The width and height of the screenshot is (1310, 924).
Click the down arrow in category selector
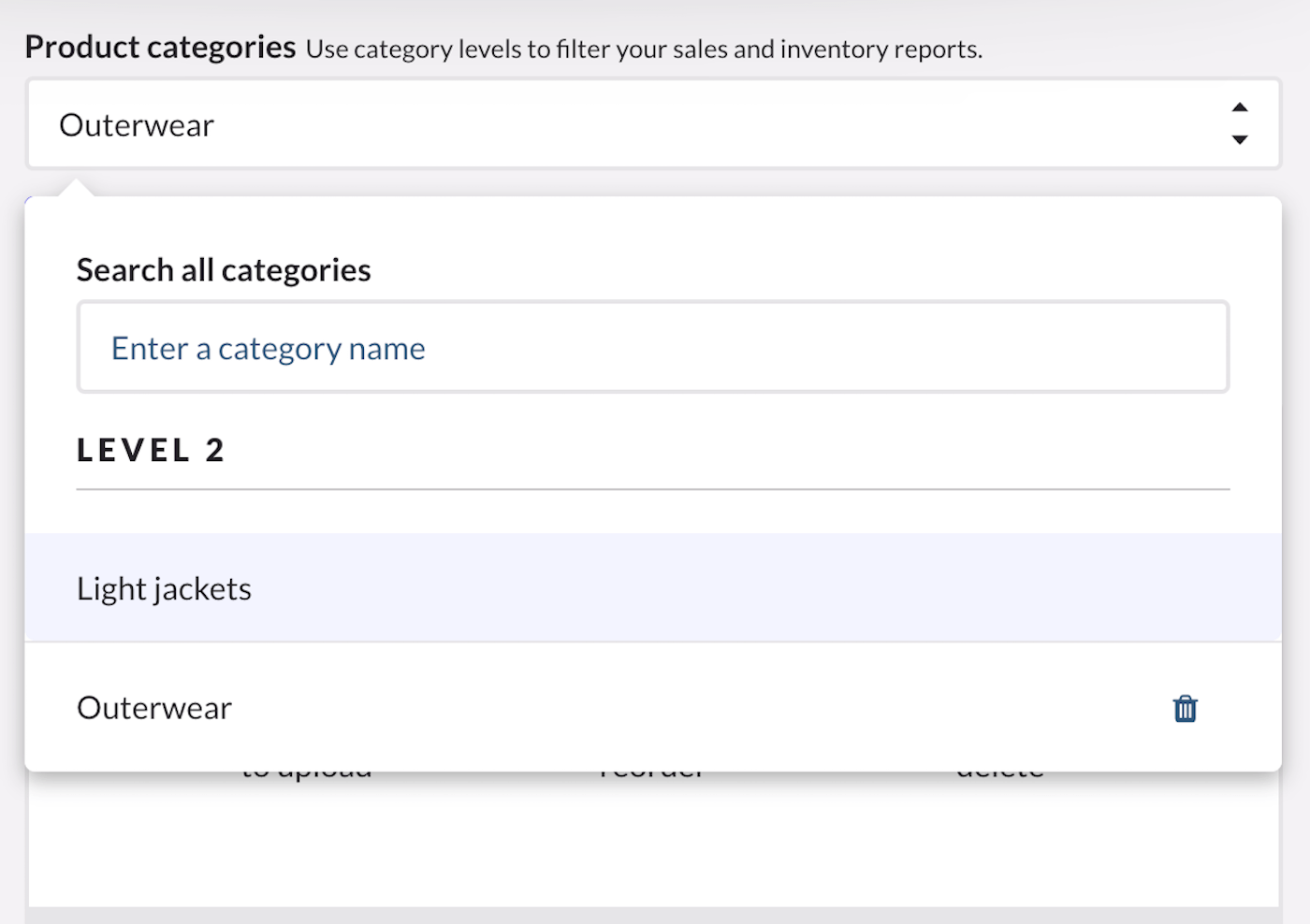click(1239, 140)
